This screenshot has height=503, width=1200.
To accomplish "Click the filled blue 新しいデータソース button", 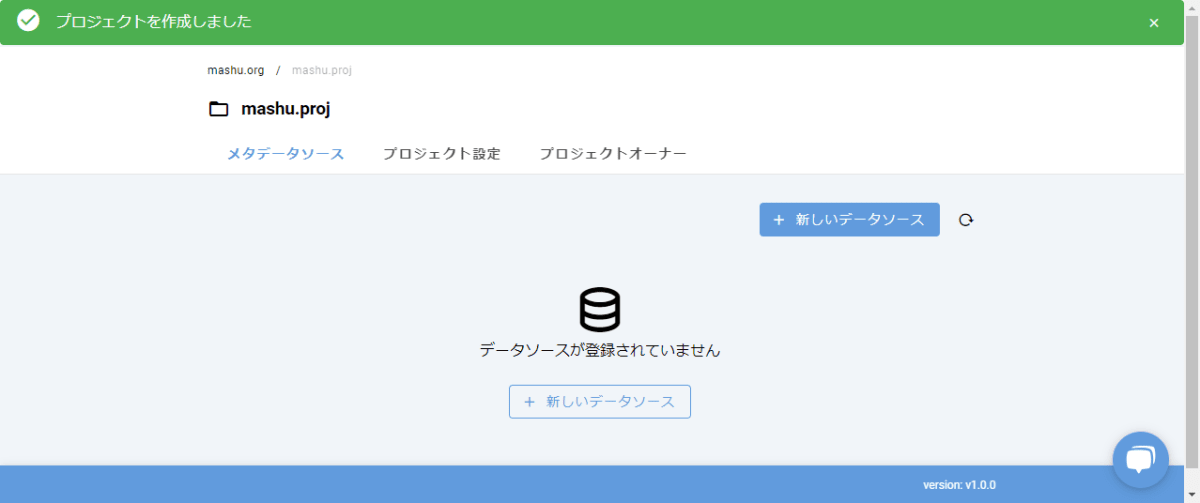I will tap(849, 220).
